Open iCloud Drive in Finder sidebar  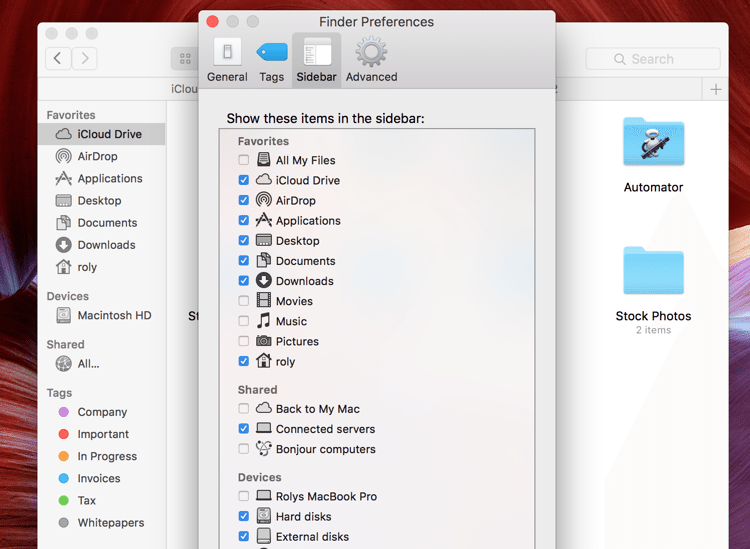pos(101,134)
